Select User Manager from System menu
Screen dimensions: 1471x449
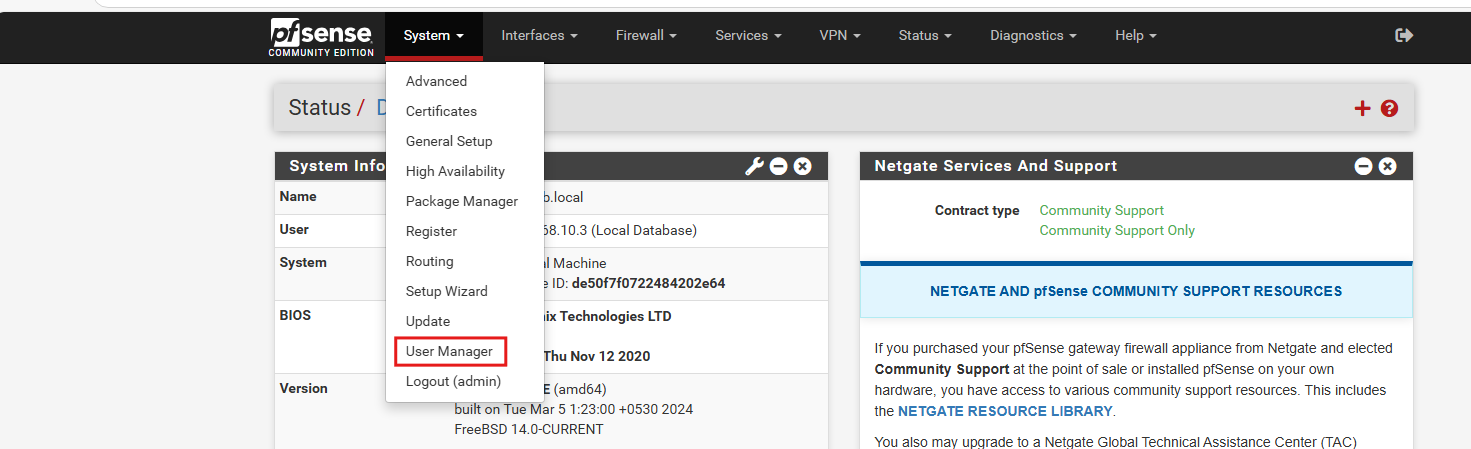(x=449, y=351)
